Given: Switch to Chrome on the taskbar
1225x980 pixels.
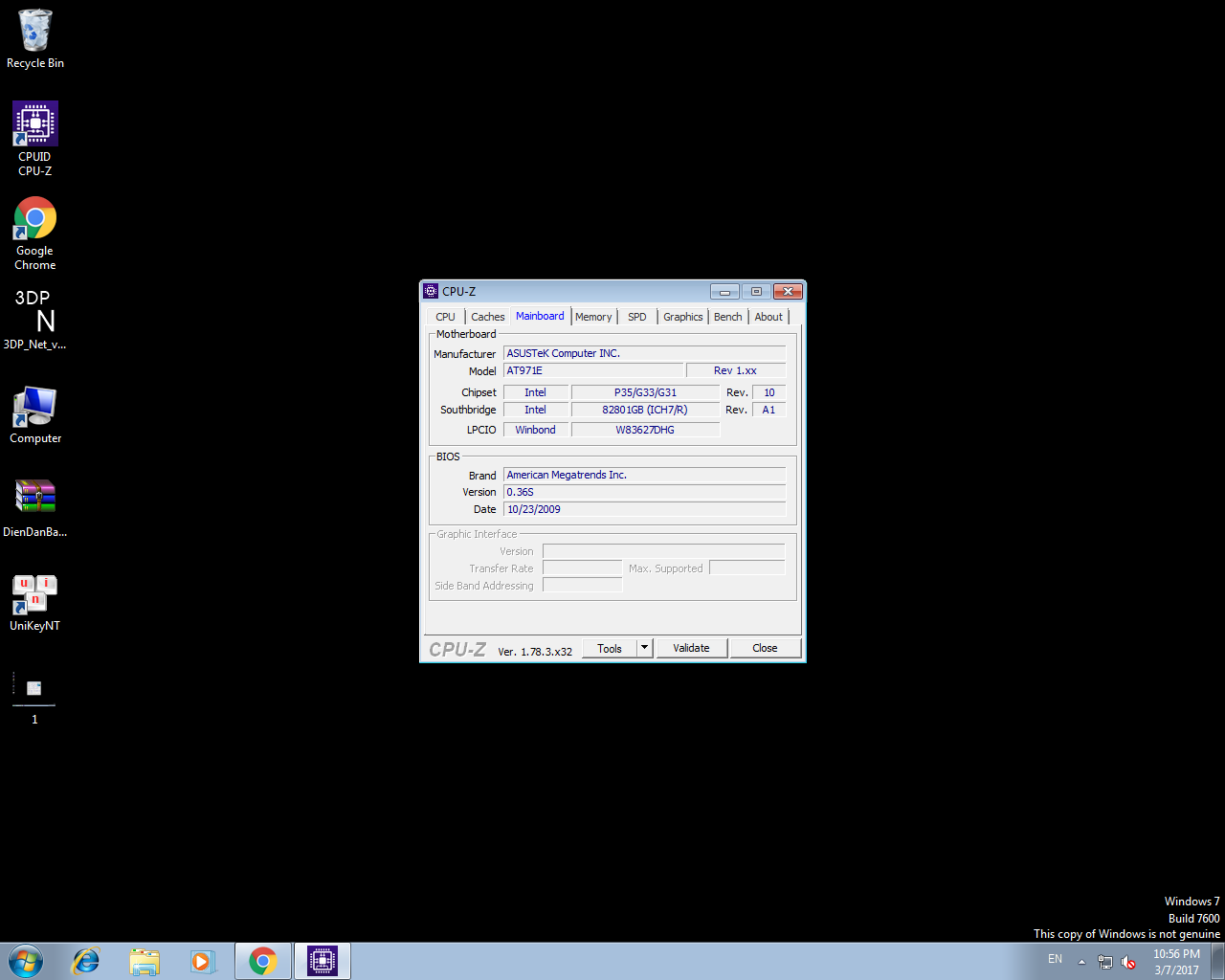Looking at the screenshot, I should click(x=263, y=961).
